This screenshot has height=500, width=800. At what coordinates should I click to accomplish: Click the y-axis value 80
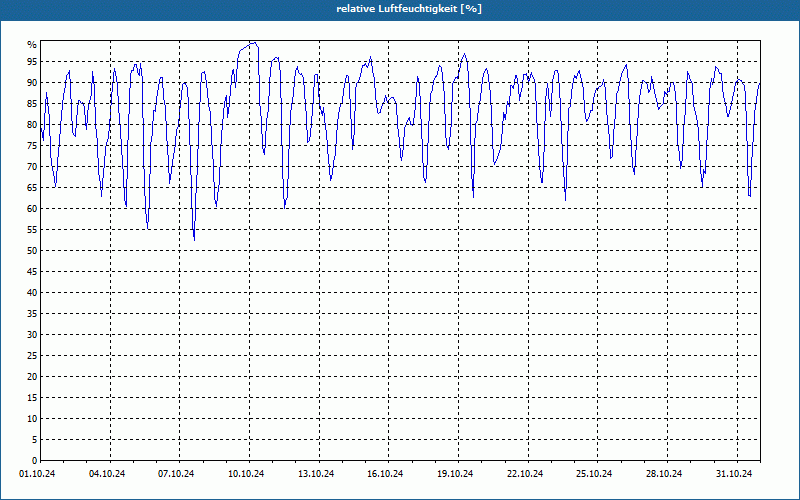coord(32,124)
